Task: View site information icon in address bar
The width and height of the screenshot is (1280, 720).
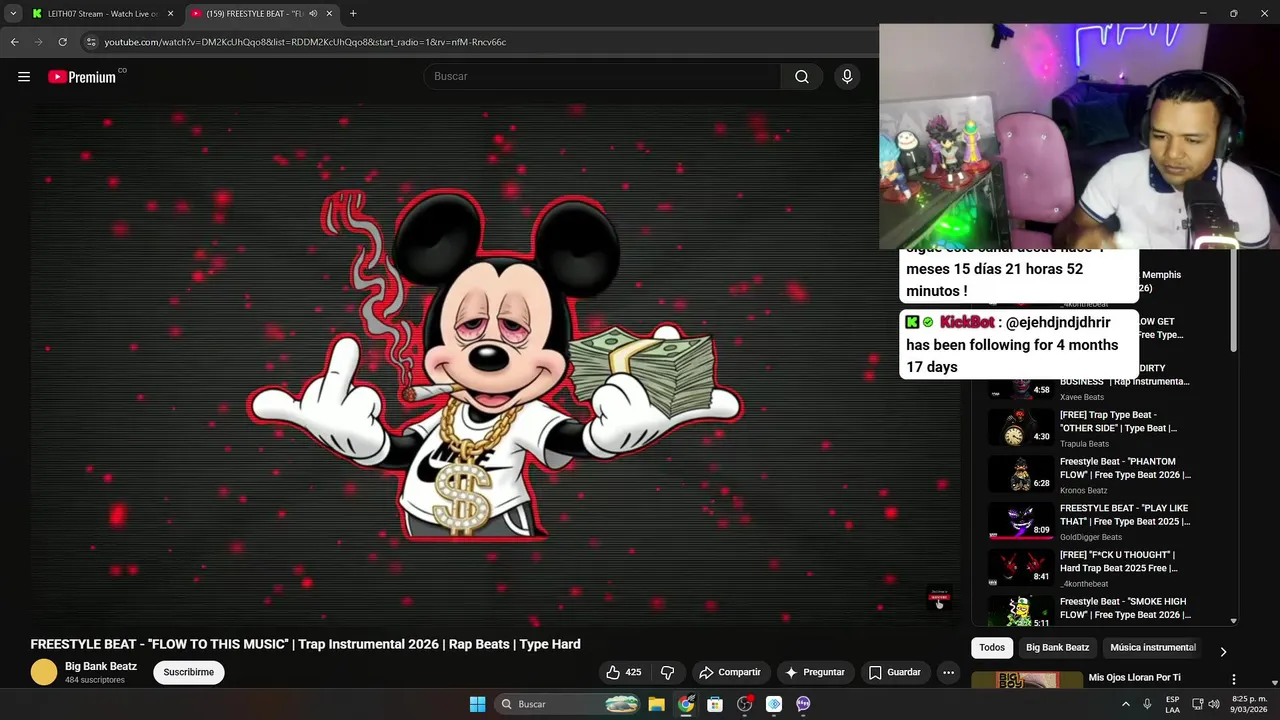Action: [x=91, y=42]
